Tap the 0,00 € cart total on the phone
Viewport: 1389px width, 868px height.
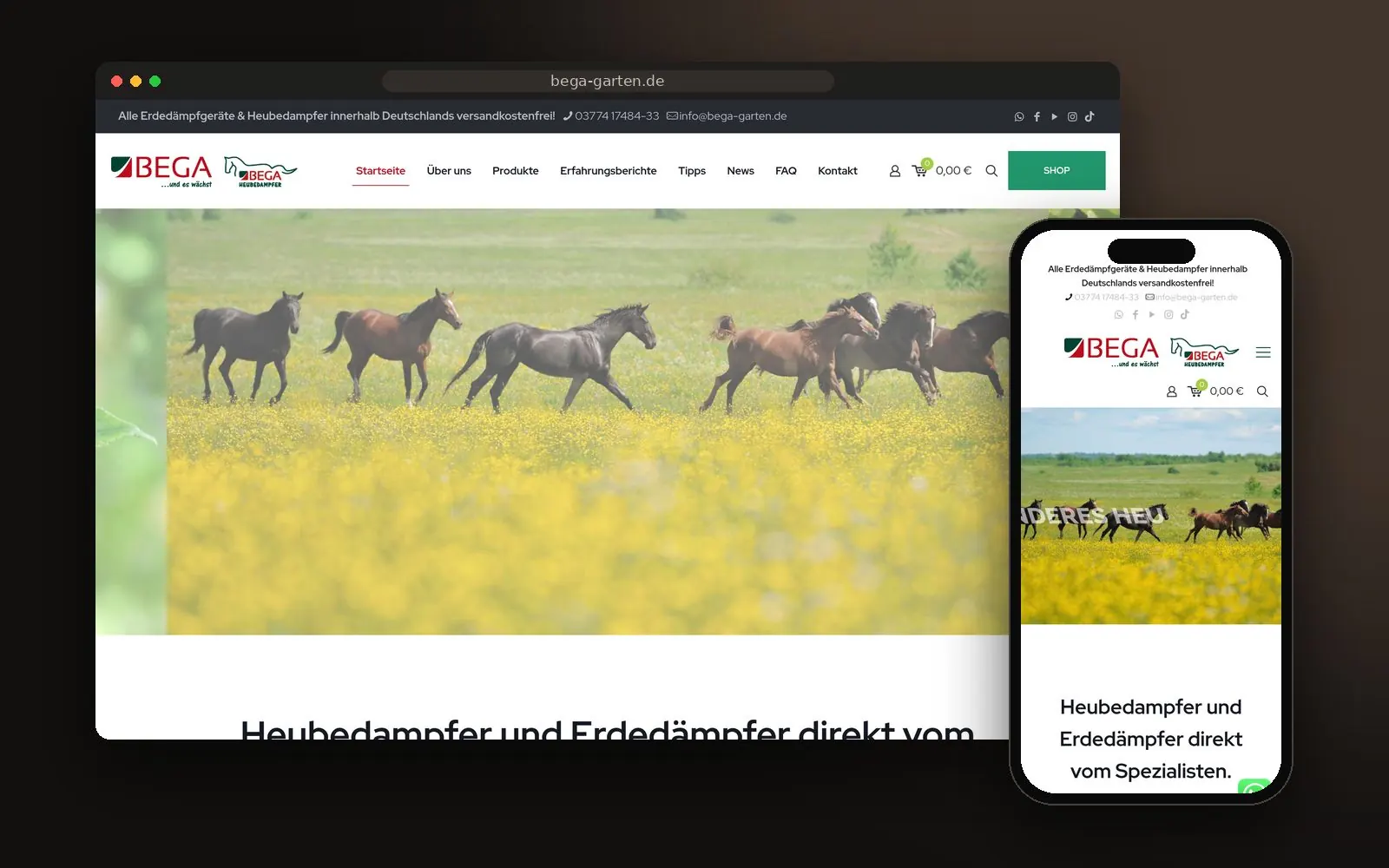pyautogui.click(x=1227, y=391)
